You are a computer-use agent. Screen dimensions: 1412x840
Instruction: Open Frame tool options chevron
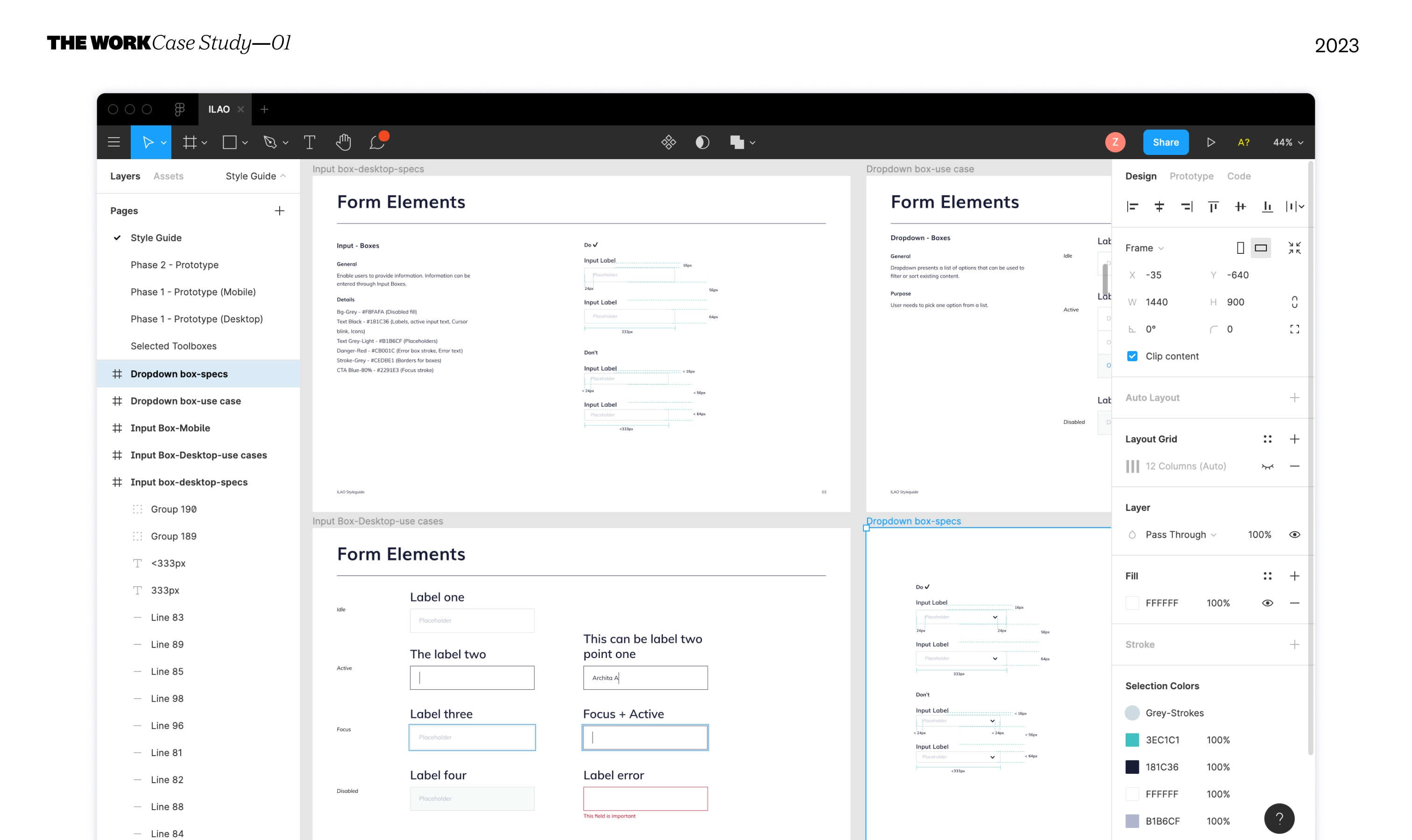205,143
